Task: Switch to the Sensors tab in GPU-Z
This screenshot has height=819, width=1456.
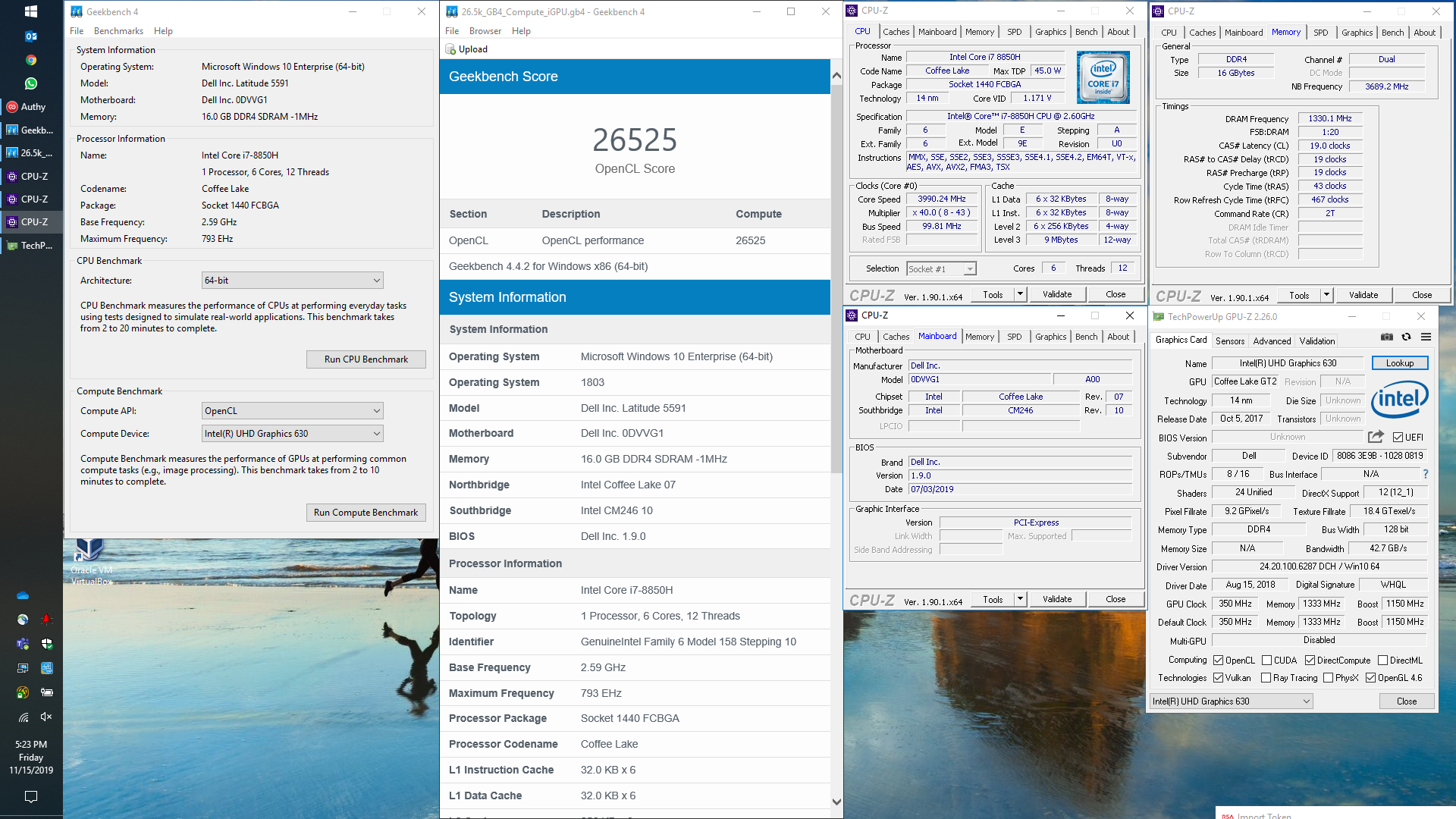Action: [x=1229, y=341]
